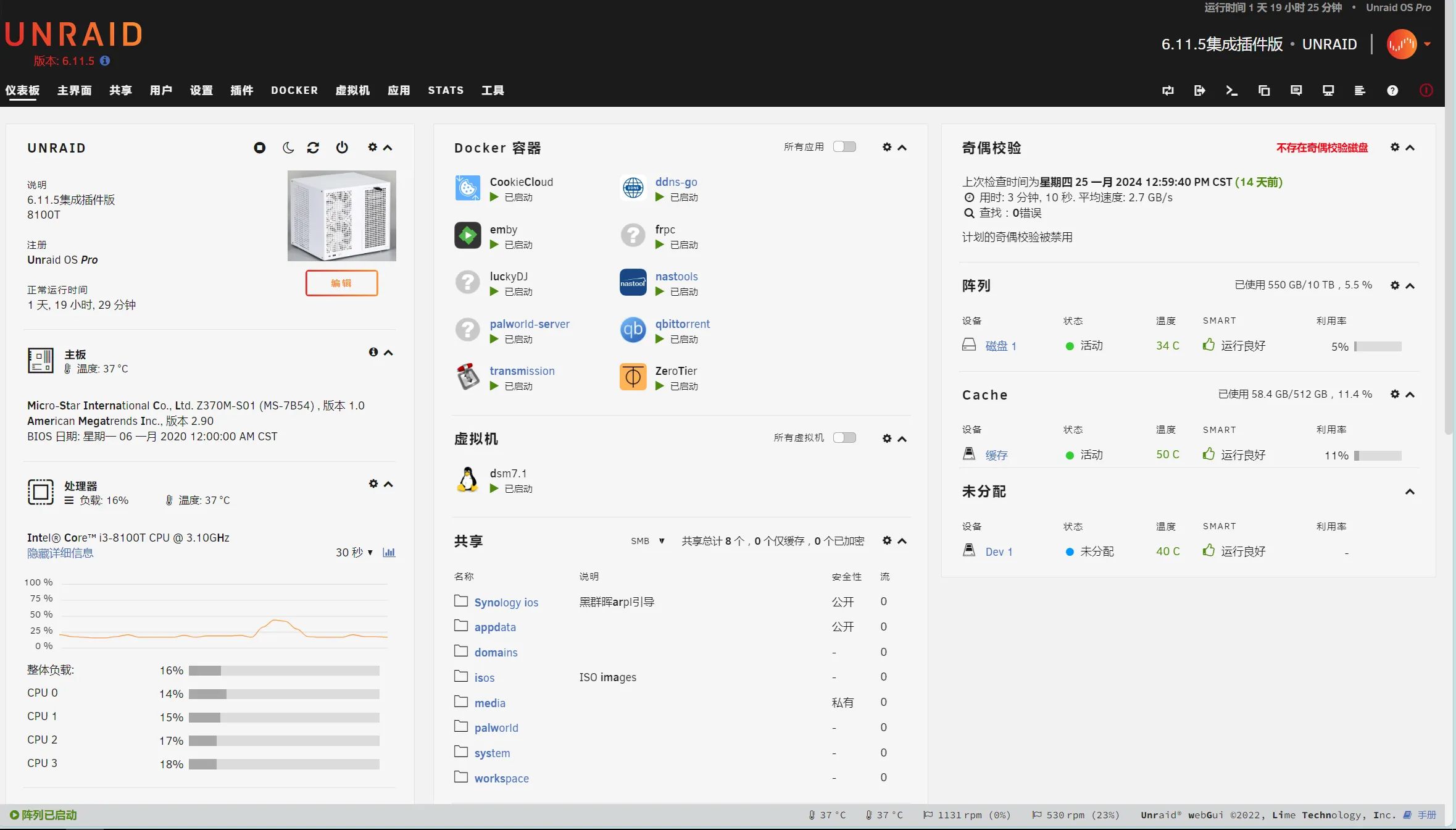Click the ddns-go container icon
Image resolution: width=1456 pixels, height=830 pixels.
click(x=633, y=188)
